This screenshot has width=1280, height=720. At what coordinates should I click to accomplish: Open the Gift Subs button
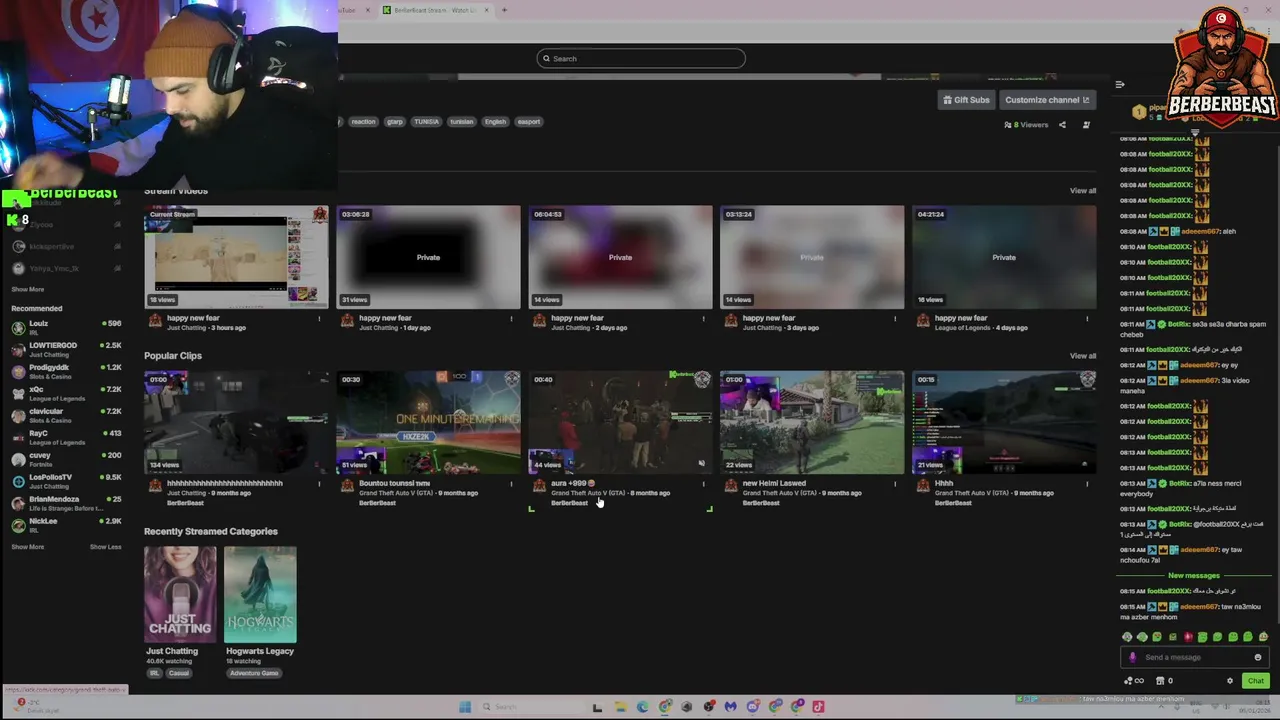click(966, 100)
